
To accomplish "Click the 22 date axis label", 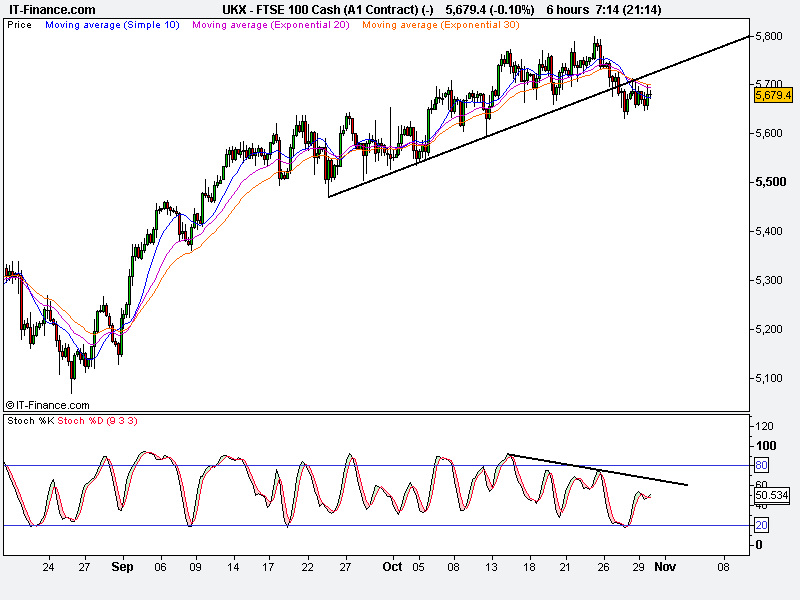I will tap(307, 567).
